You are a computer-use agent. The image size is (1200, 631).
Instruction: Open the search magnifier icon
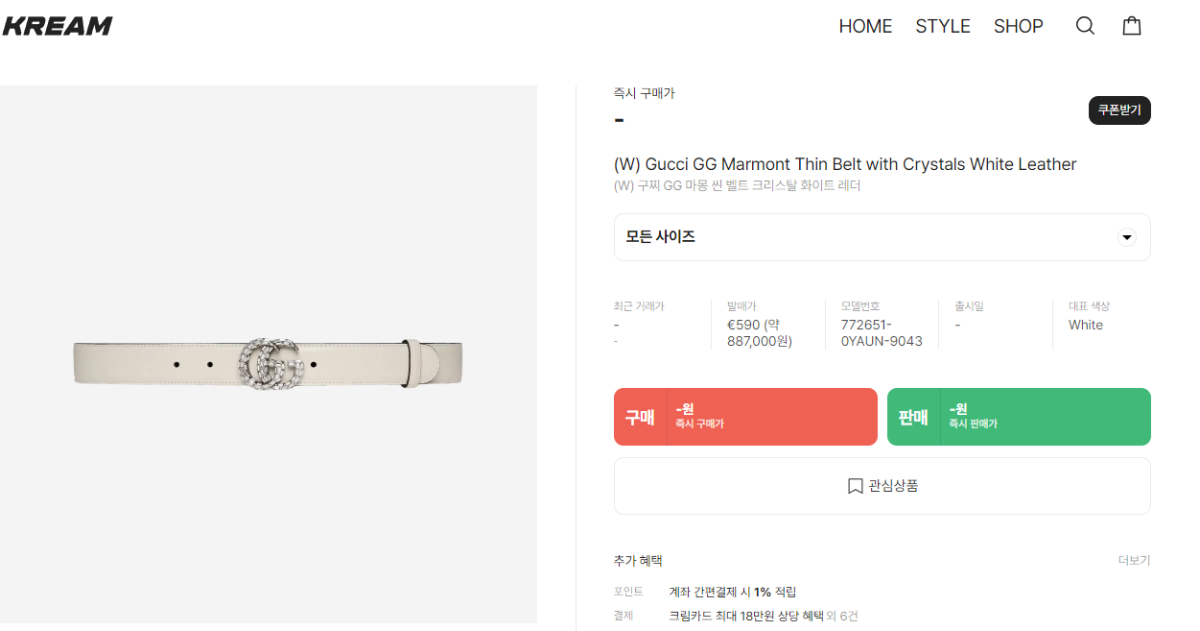(x=1085, y=26)
